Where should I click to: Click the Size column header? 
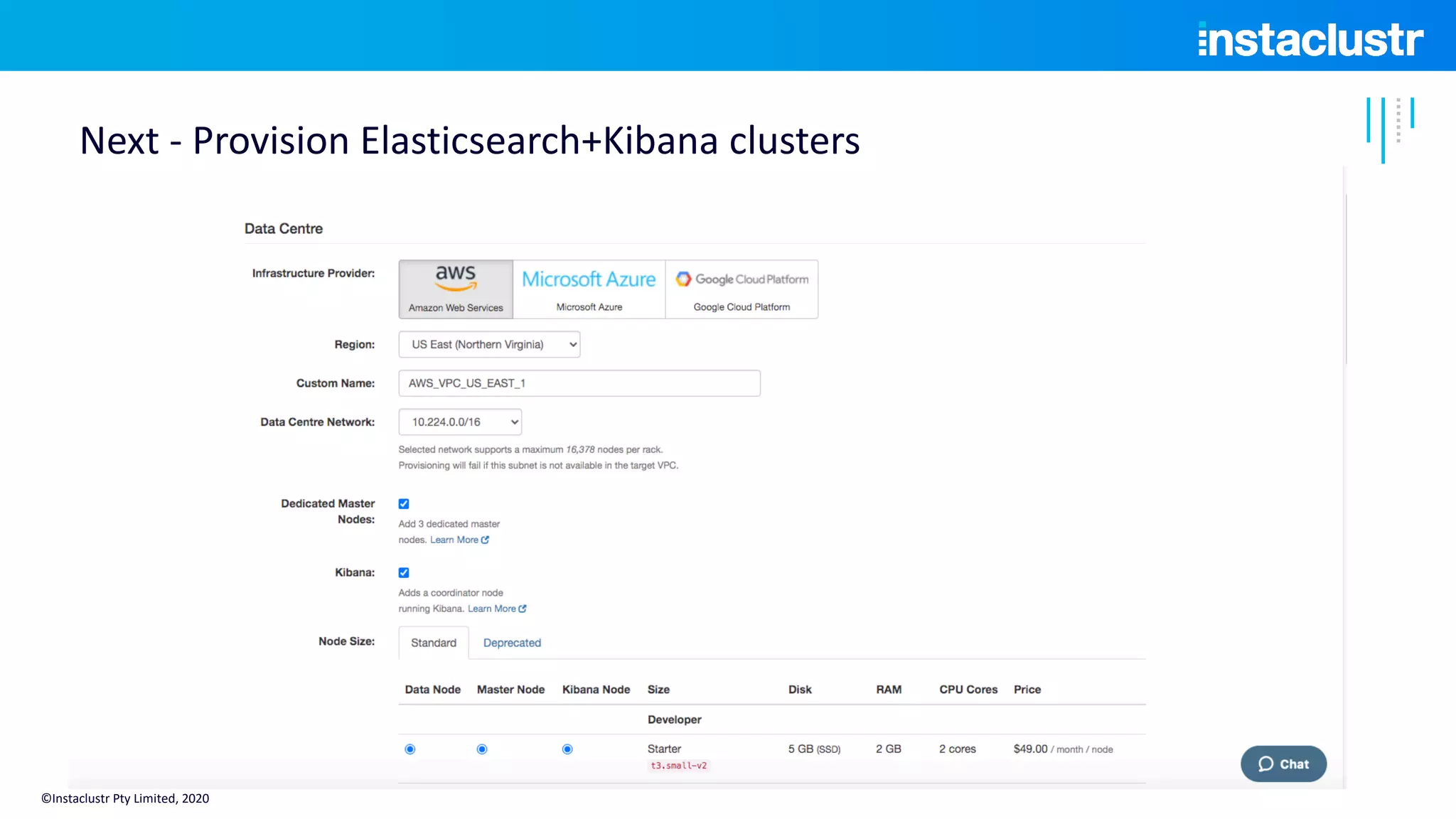658,690
